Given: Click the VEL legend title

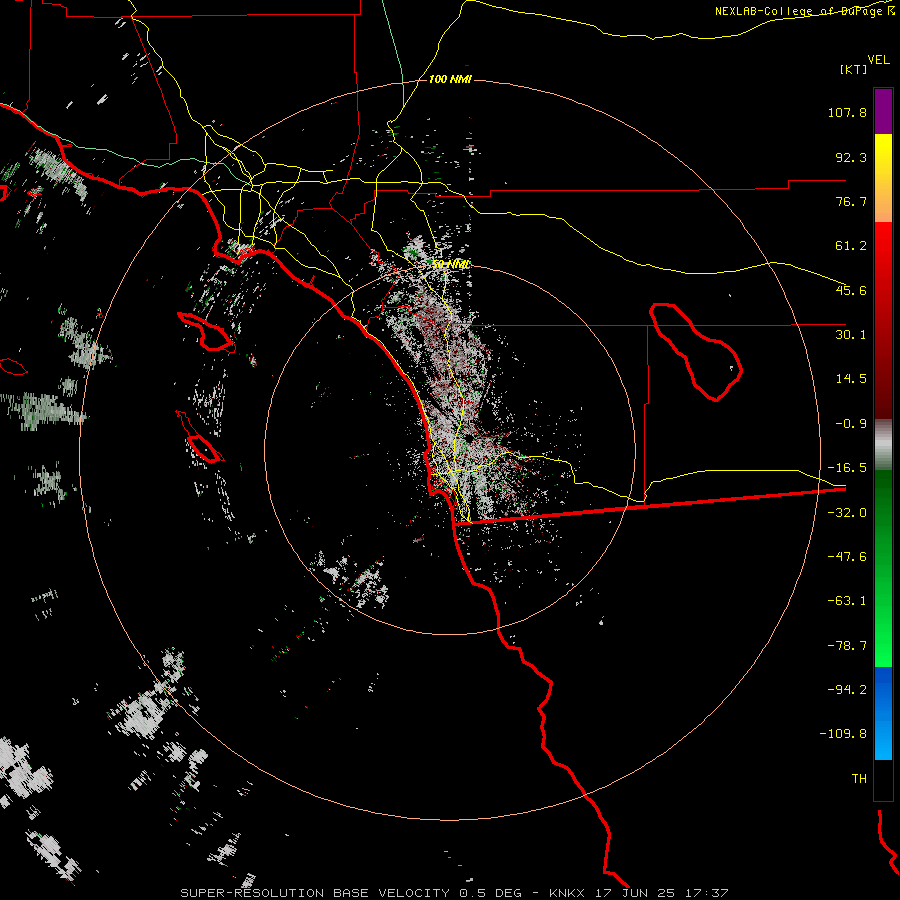Looking at the screenshot, I should coord(878,60).
